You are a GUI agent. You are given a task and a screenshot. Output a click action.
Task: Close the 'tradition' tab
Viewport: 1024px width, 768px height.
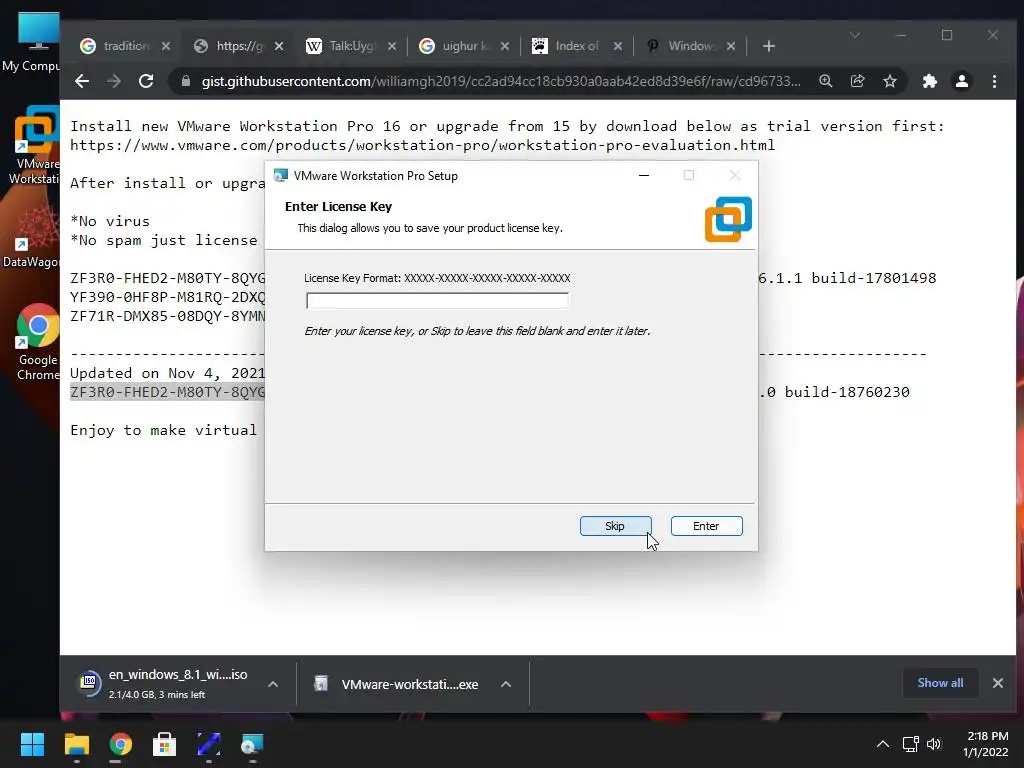pos(166,46)
